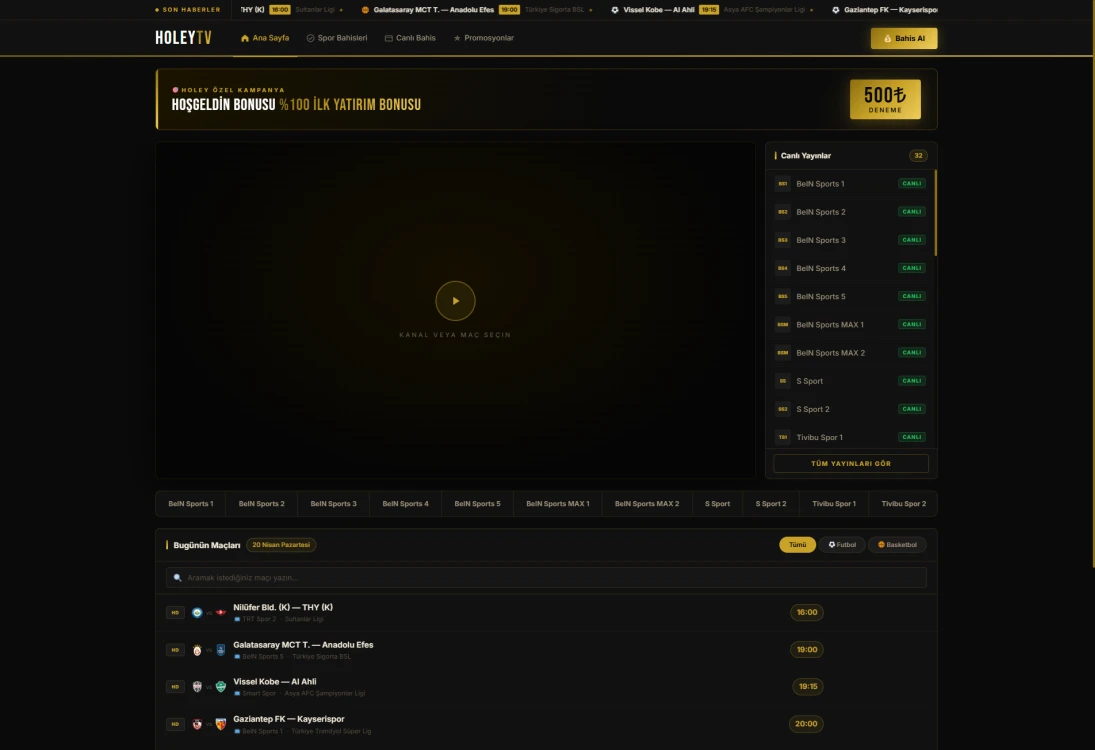Click the SS icon for S Sport

[782, 381]
